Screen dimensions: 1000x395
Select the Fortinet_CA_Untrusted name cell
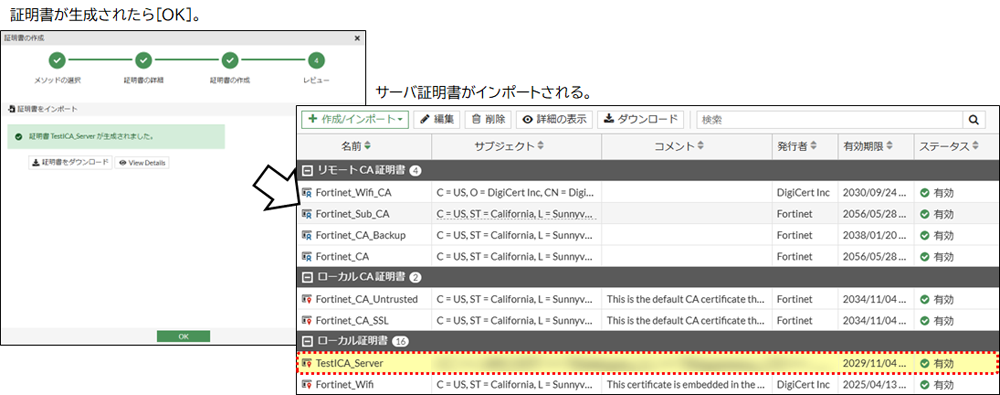[365, 299]
